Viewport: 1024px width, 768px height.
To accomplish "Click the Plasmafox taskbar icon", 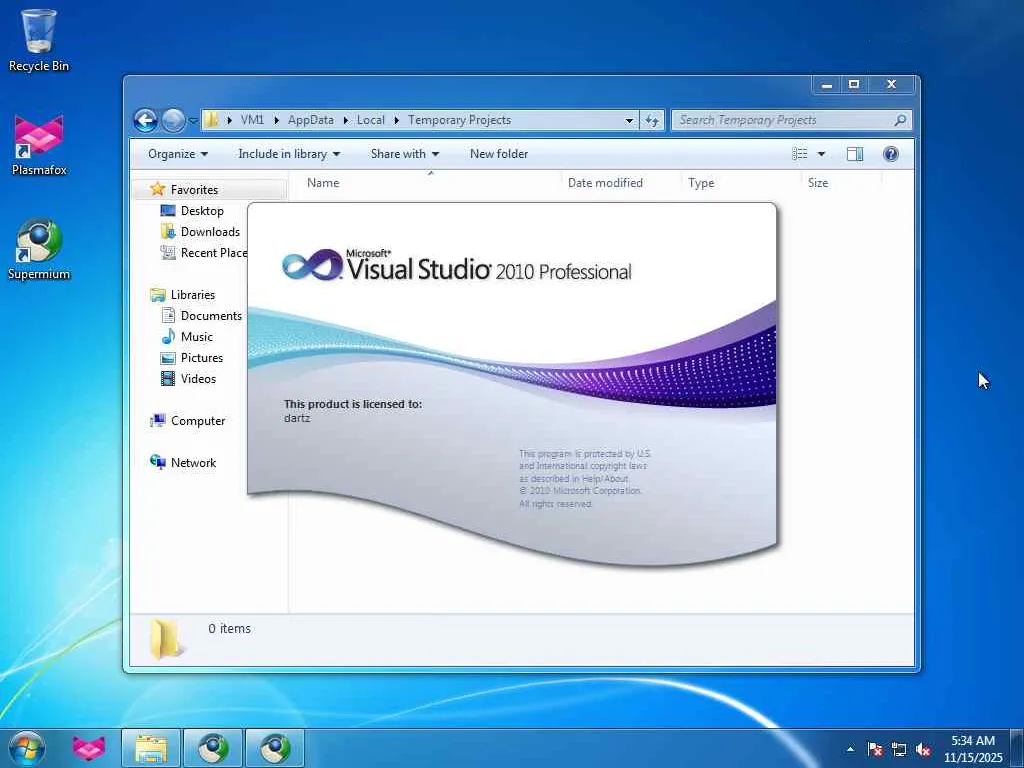I will (x=89, y=748).
